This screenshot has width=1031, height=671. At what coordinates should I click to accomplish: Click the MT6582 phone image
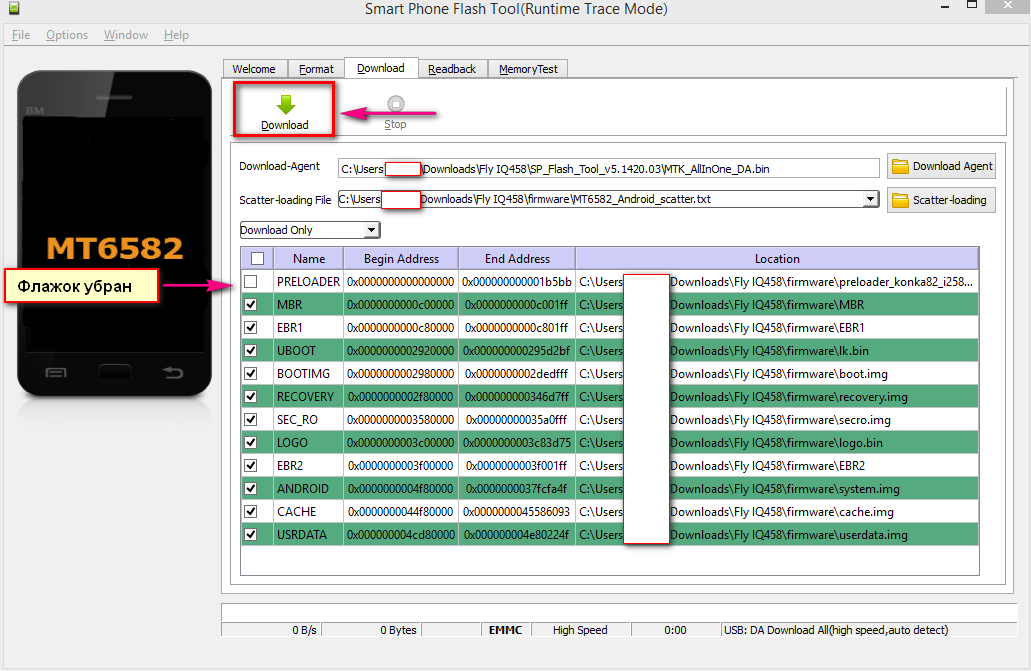114,234
